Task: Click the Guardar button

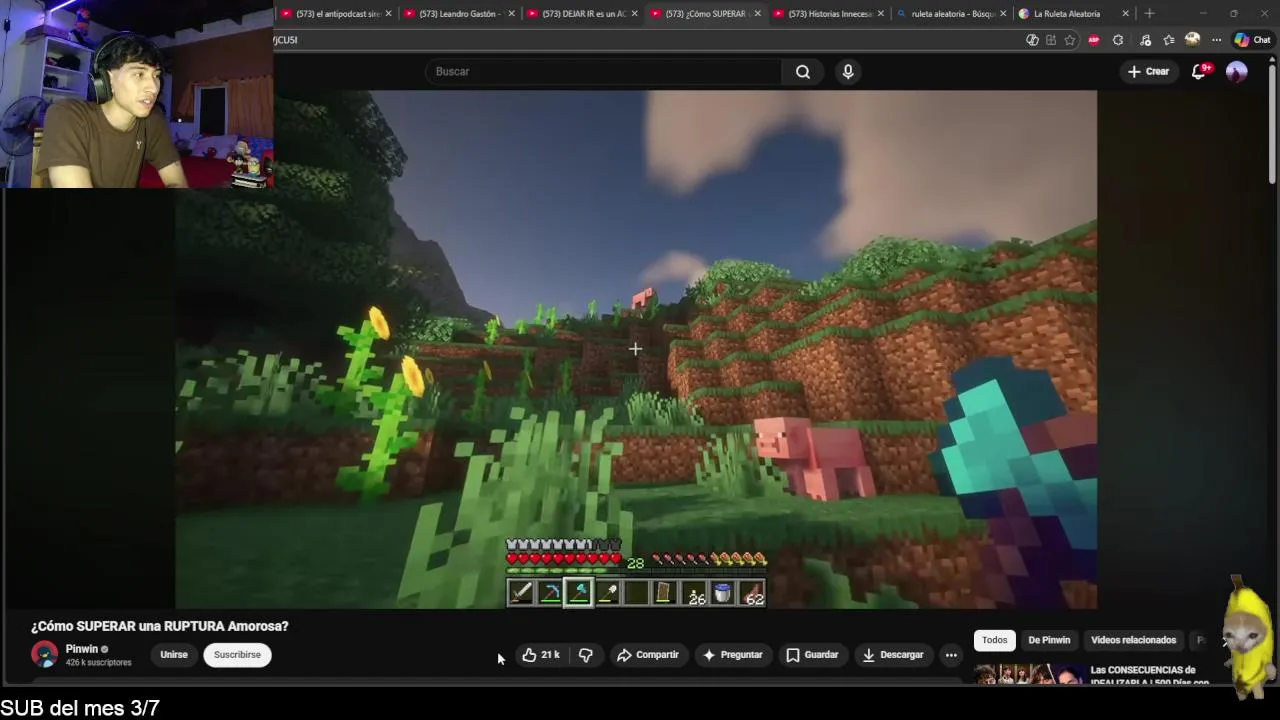Action: pos(812,655)
